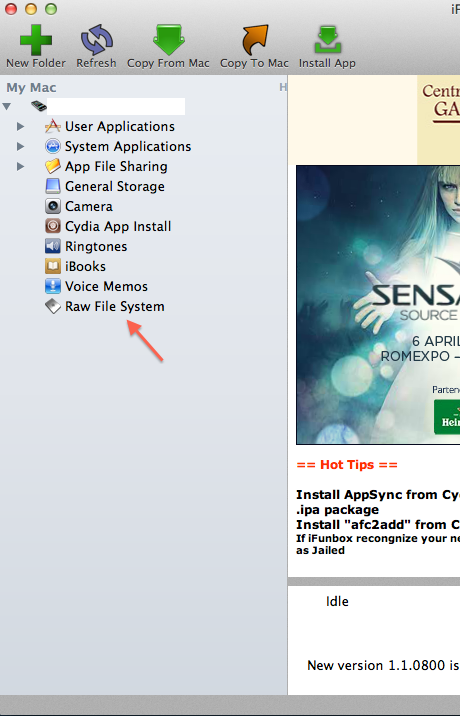Click the Sensation advertisement banner image
The image size is (460, 716).
[x=378, y=305]
